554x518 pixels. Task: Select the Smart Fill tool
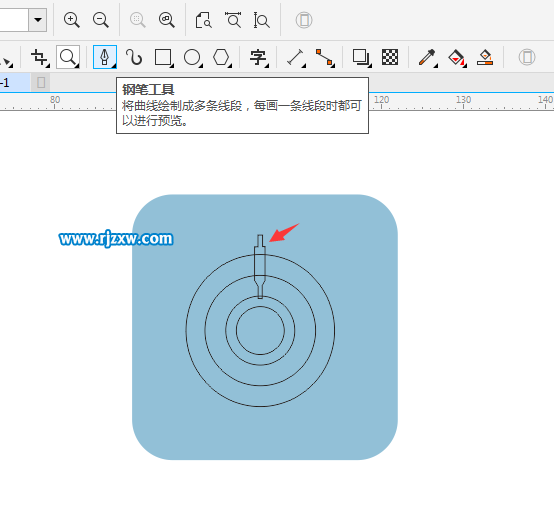pos(485,57)
